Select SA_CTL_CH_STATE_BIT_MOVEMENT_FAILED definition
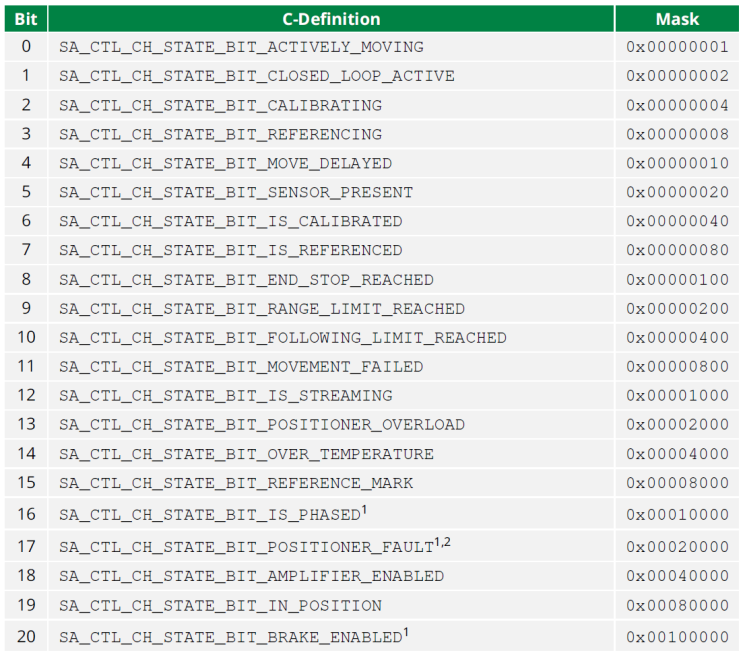This screenshot has width=743, height=655. pos(241,366)
